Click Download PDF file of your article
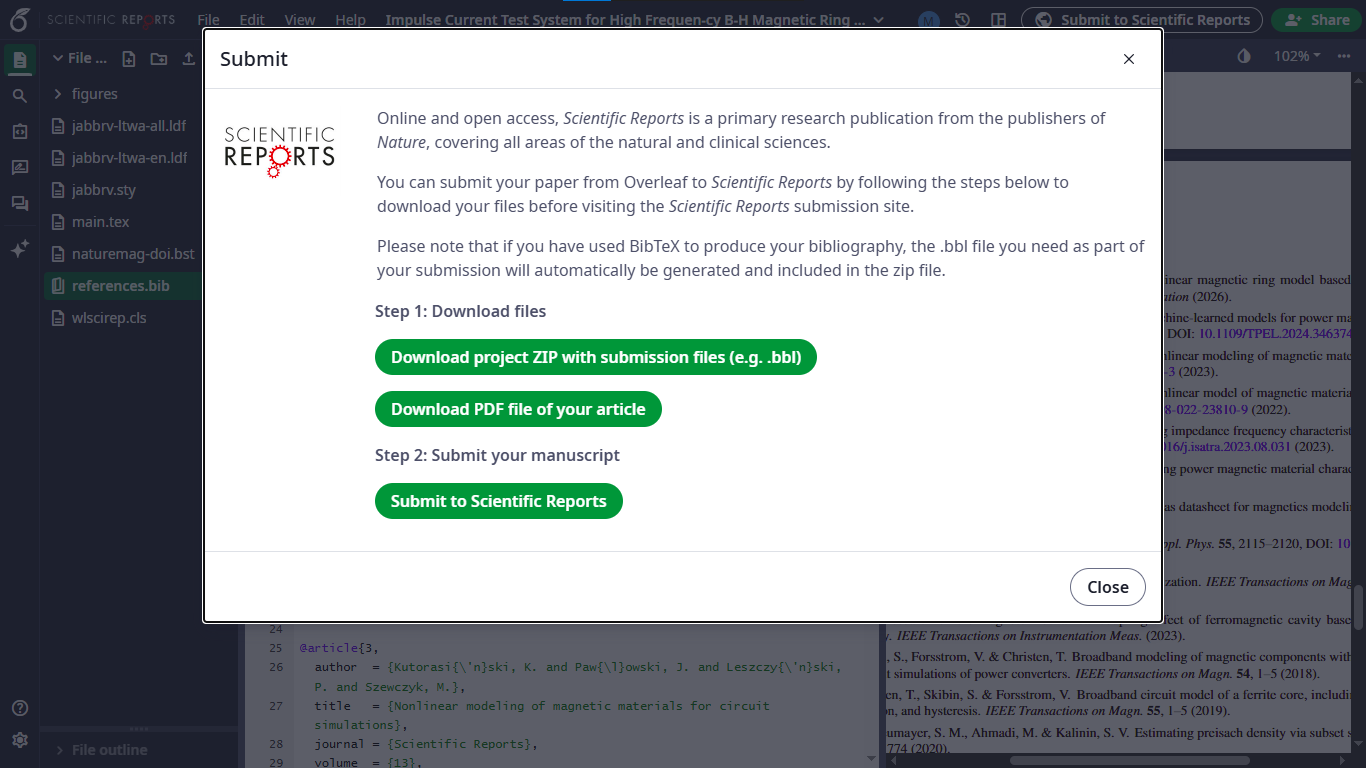1366x768 pixels. coord(518,409)
